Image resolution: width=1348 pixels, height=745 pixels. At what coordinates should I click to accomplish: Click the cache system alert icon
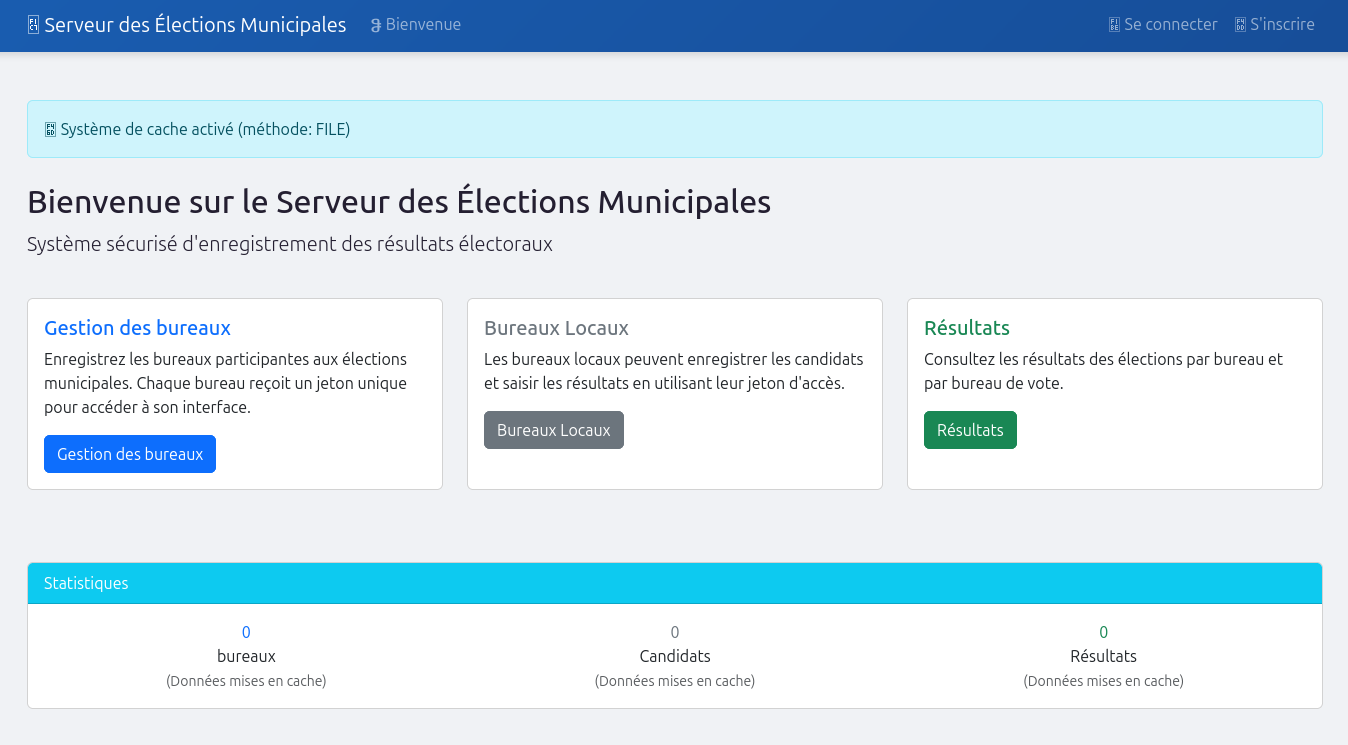pos(50,129)
